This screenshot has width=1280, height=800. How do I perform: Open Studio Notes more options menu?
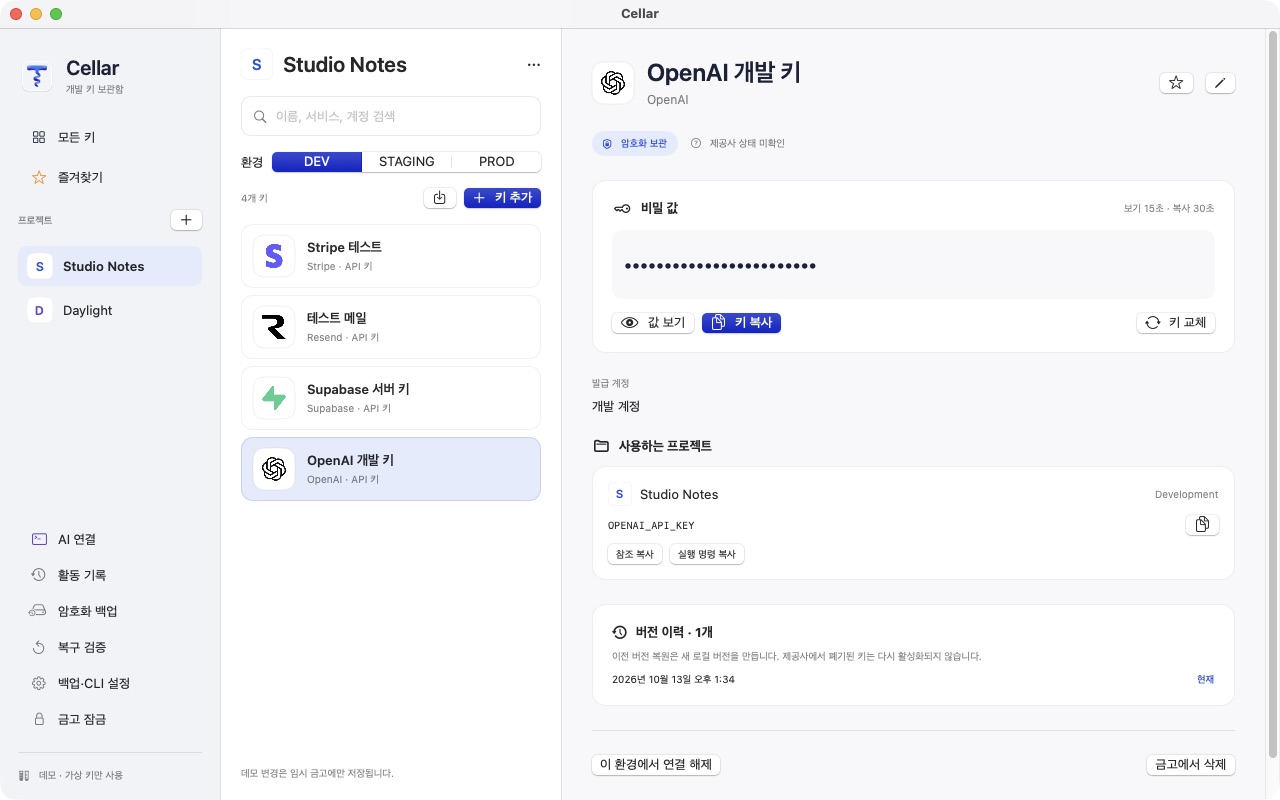tap(533, 65)
